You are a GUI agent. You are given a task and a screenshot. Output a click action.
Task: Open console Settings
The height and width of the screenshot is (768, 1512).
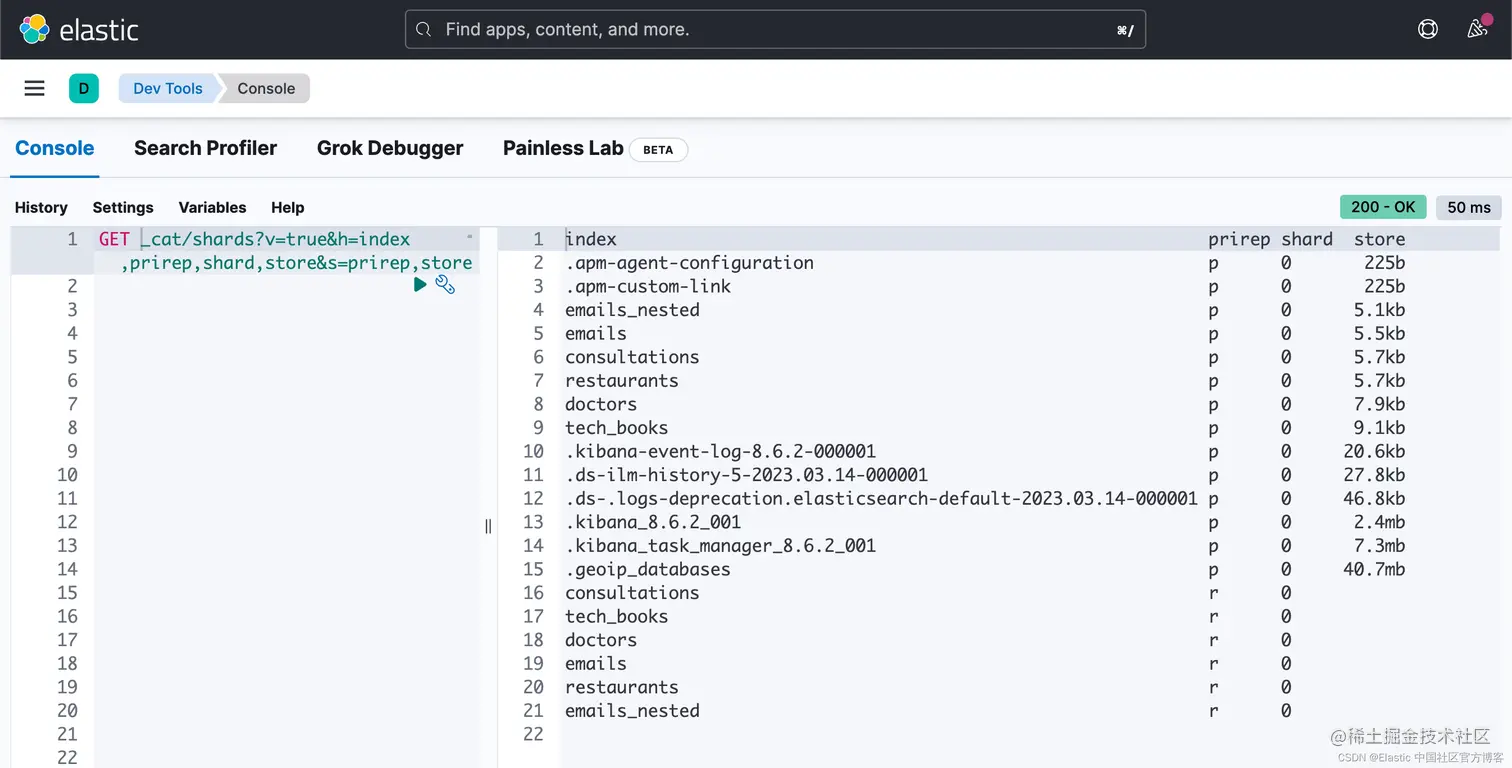pyautogui.click(x=123, y=207)
